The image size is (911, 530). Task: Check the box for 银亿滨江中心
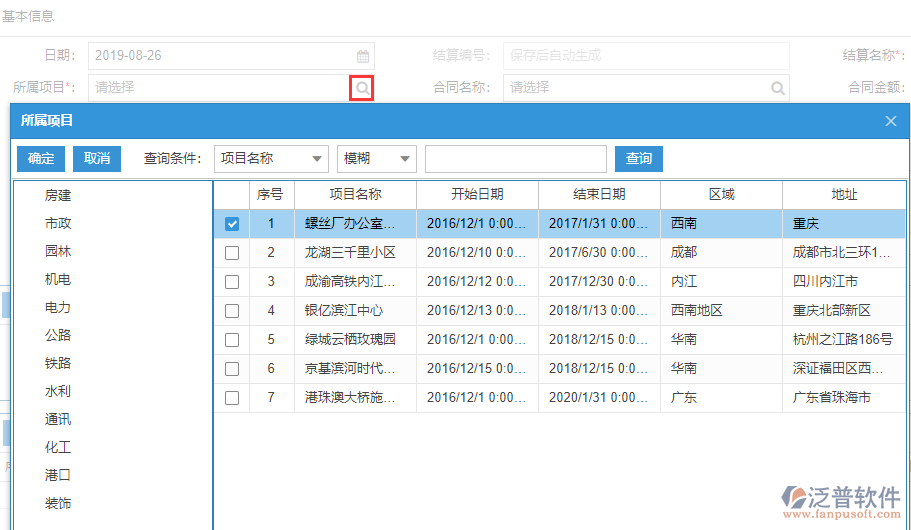click(232, 311)
